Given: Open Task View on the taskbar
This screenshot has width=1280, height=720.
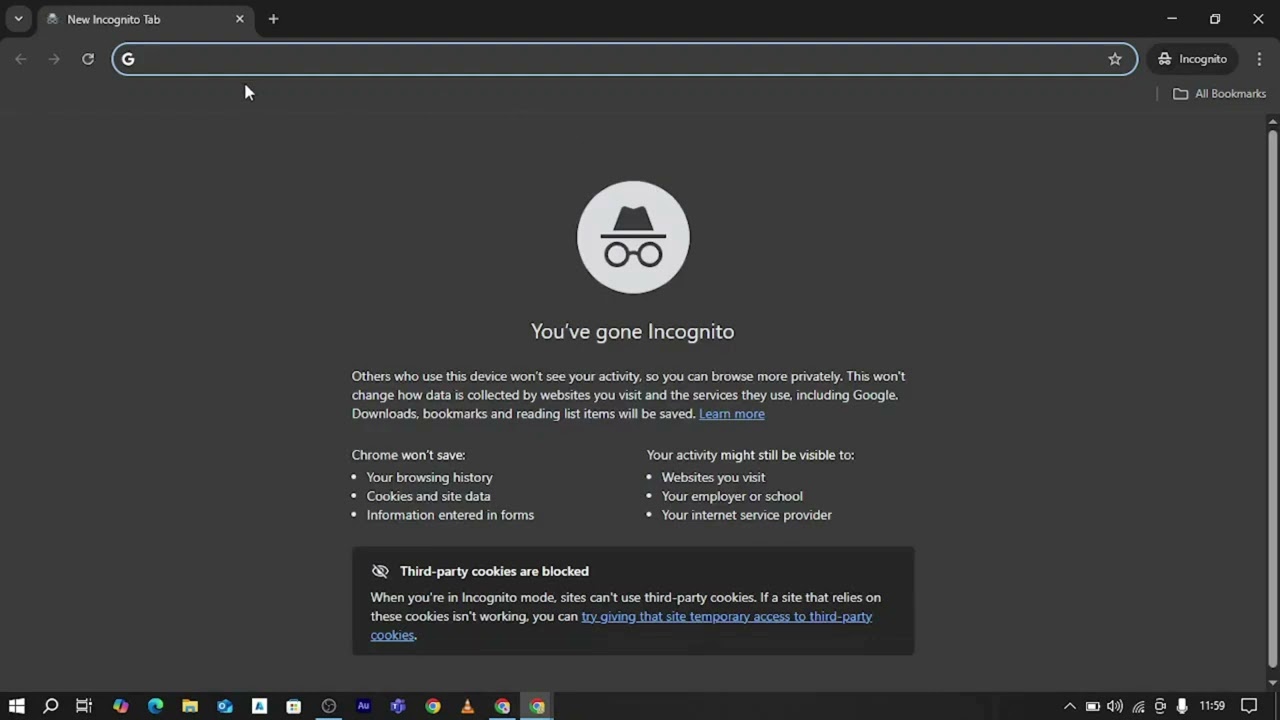Looking at the screenshot, I should (x=84, y=706).
